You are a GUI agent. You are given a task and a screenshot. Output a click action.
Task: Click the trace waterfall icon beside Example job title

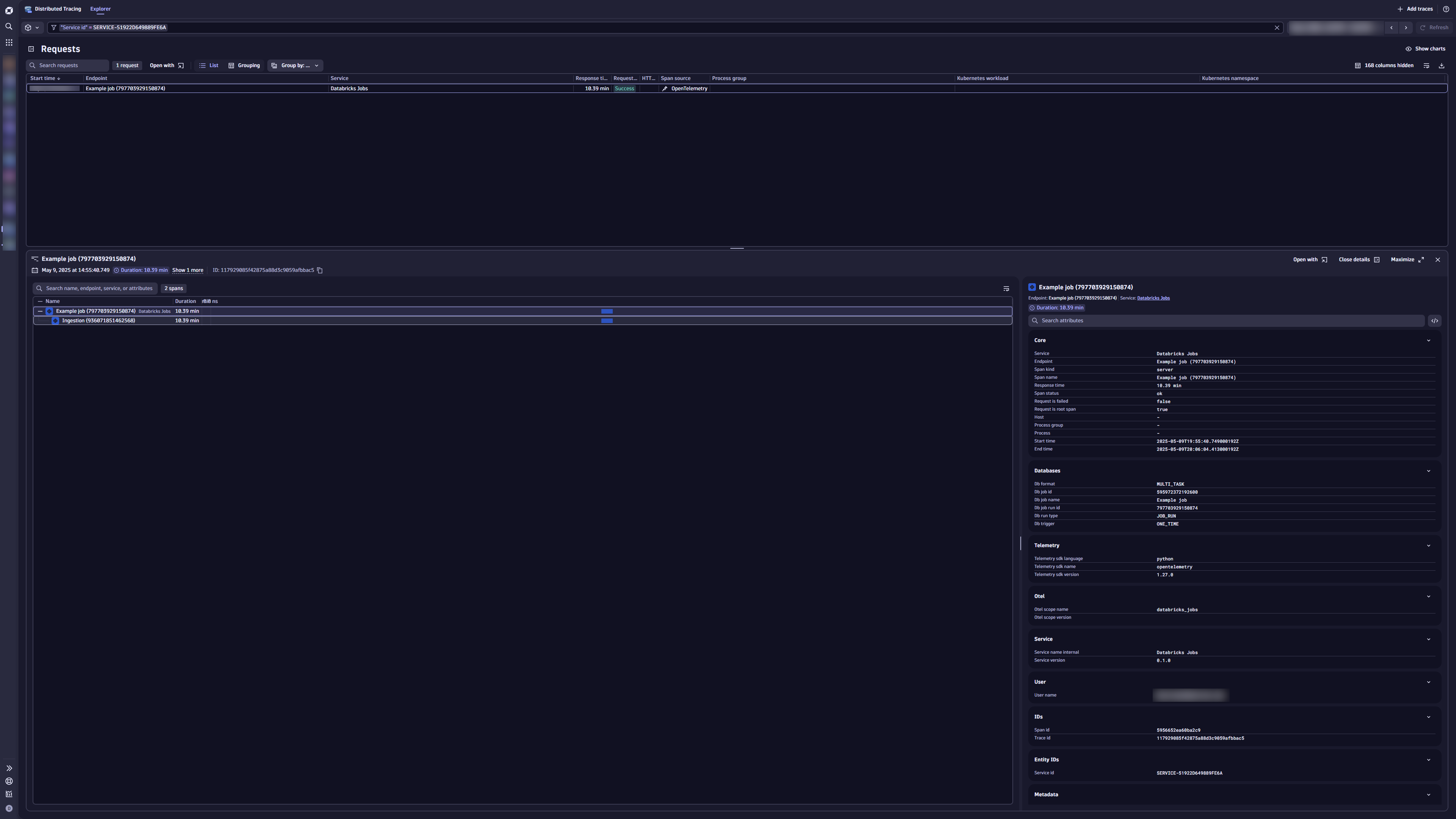click(35, 259)
